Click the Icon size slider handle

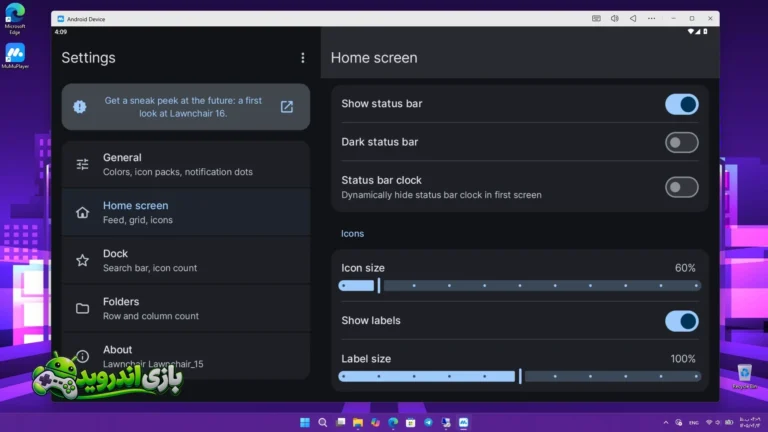[x=379, y=286]
